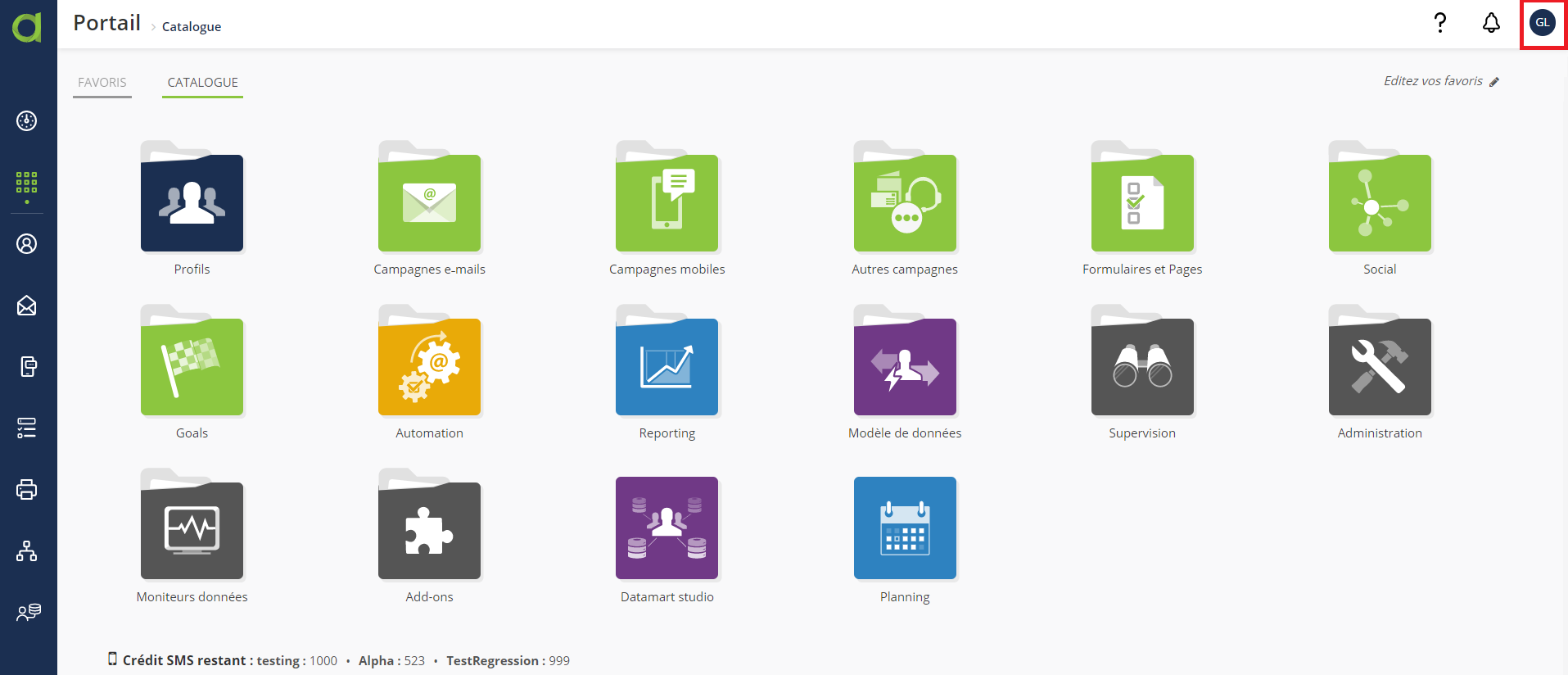This screenshot has height=675, width=1568.
Task: Open the Planning calendar app
Action: coord(905,528)
